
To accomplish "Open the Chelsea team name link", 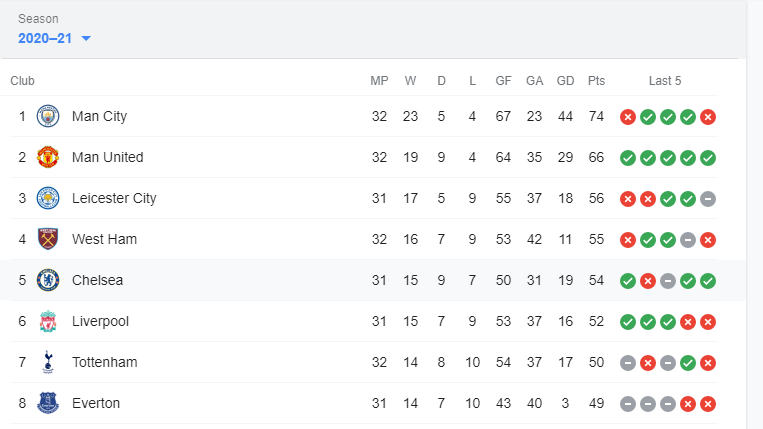I will (x=97, y=280).
